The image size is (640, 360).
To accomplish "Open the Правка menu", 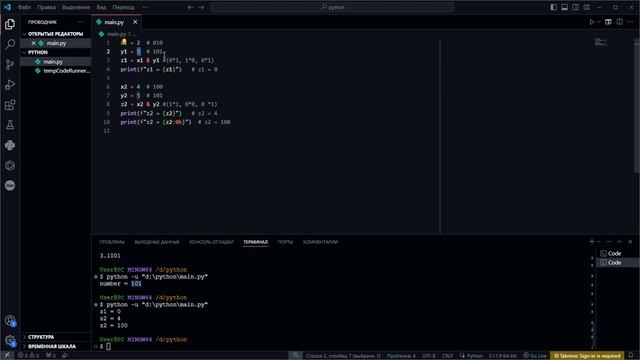I will pos(46,7).
